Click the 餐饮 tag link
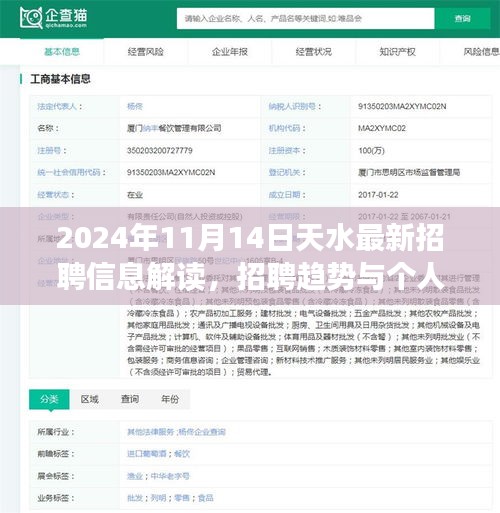The image size is (500, 513). click(x=182, y=454)
